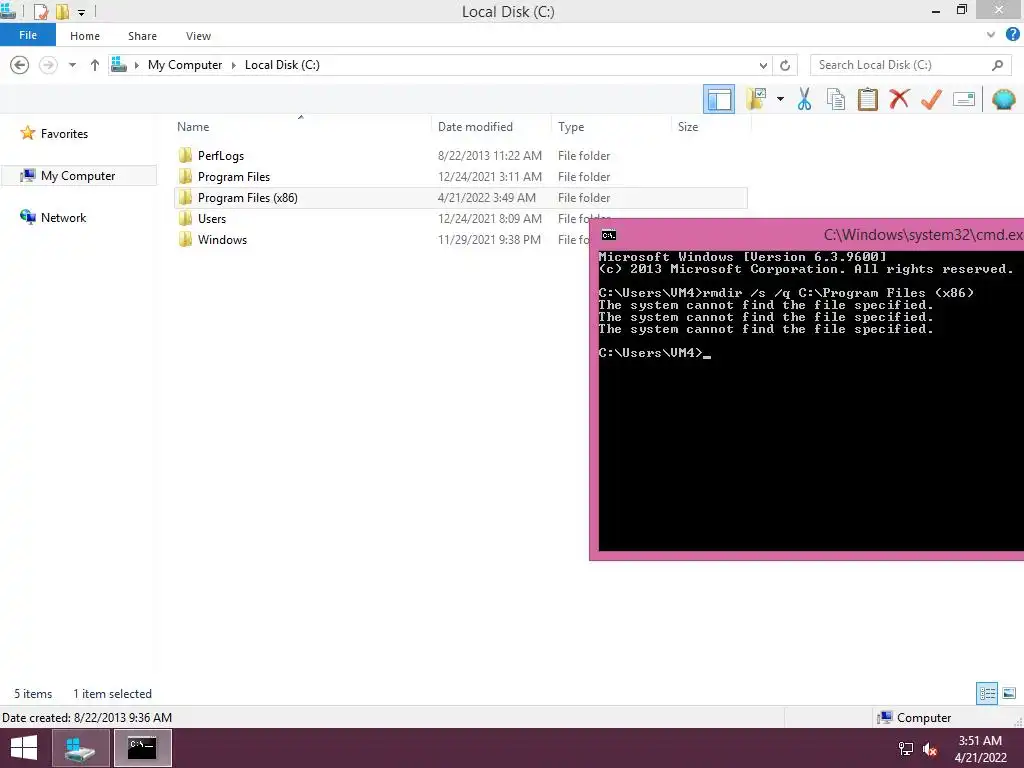This screenshot has width=1024, height=768.
Task: Open the Share ribbon tab
Action: 142,36
